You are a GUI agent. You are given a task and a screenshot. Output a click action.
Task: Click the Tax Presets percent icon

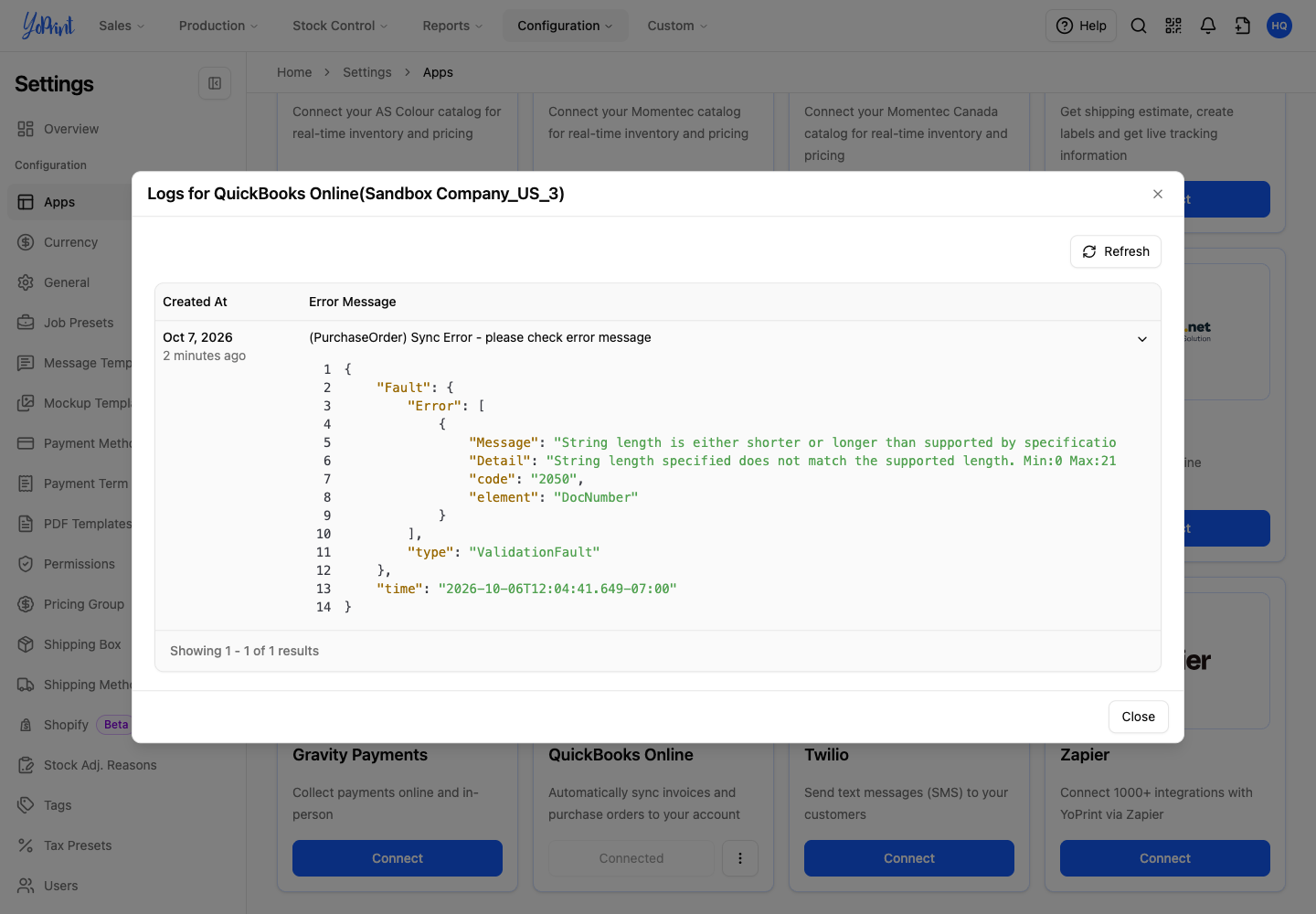(26, 845)
